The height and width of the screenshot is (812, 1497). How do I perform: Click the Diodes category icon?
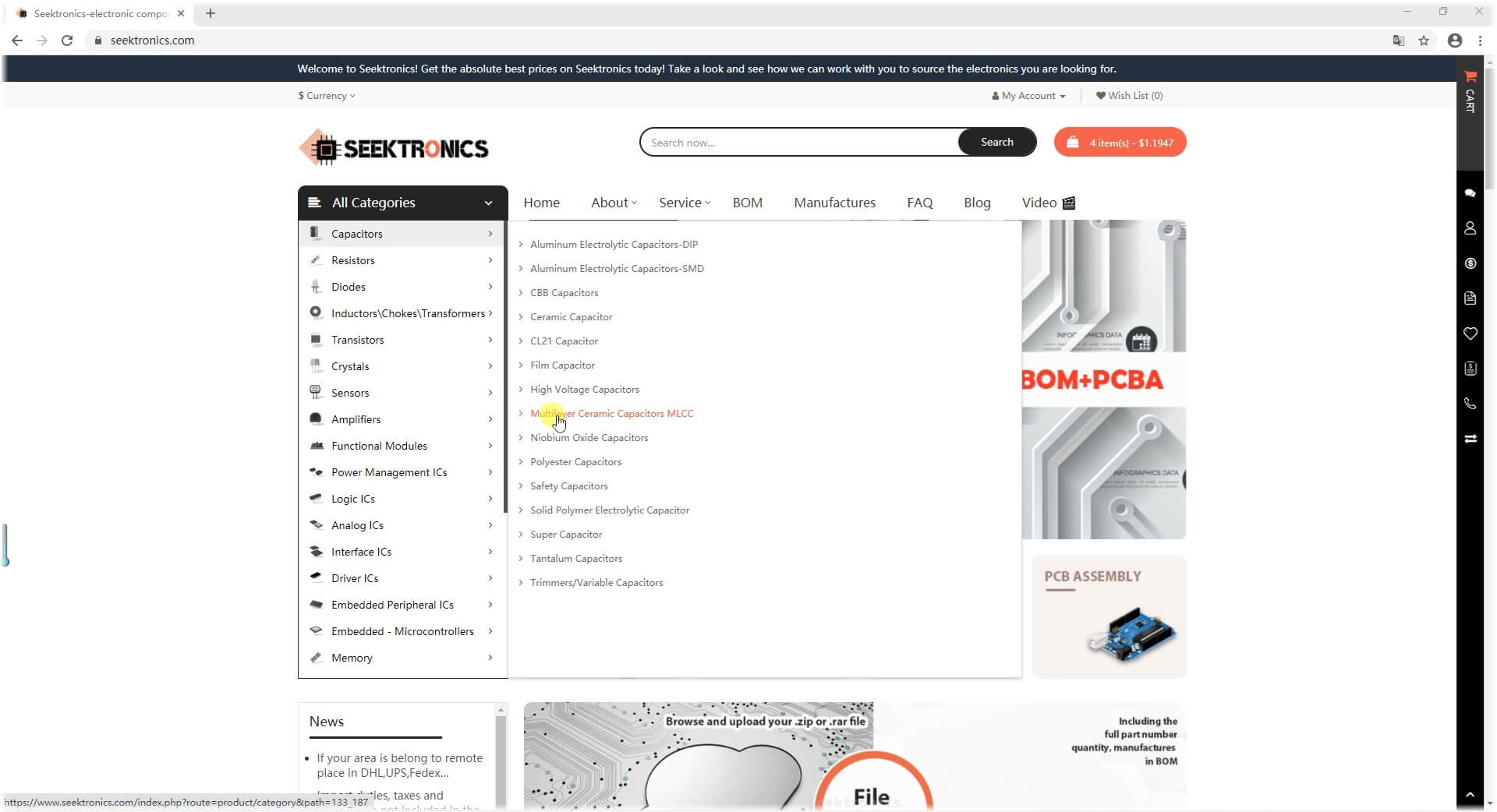(x=315, y=287)
